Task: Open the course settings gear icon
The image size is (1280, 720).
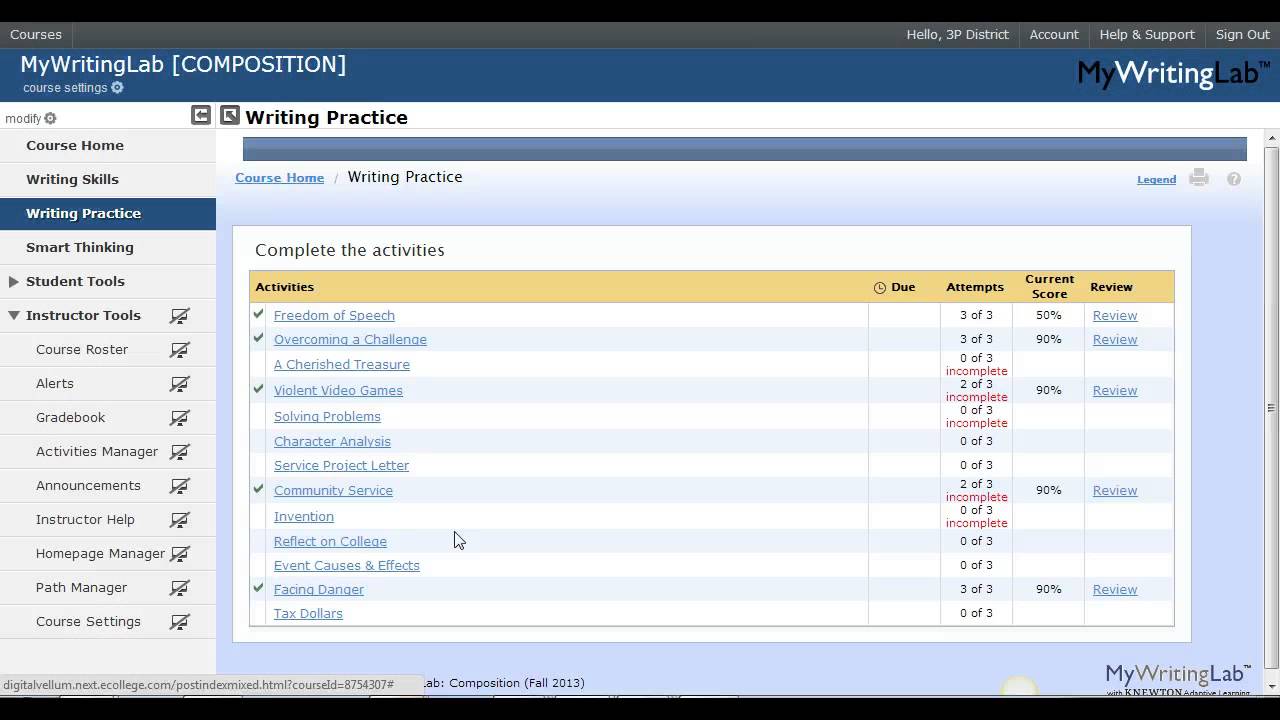Action: 117,88
